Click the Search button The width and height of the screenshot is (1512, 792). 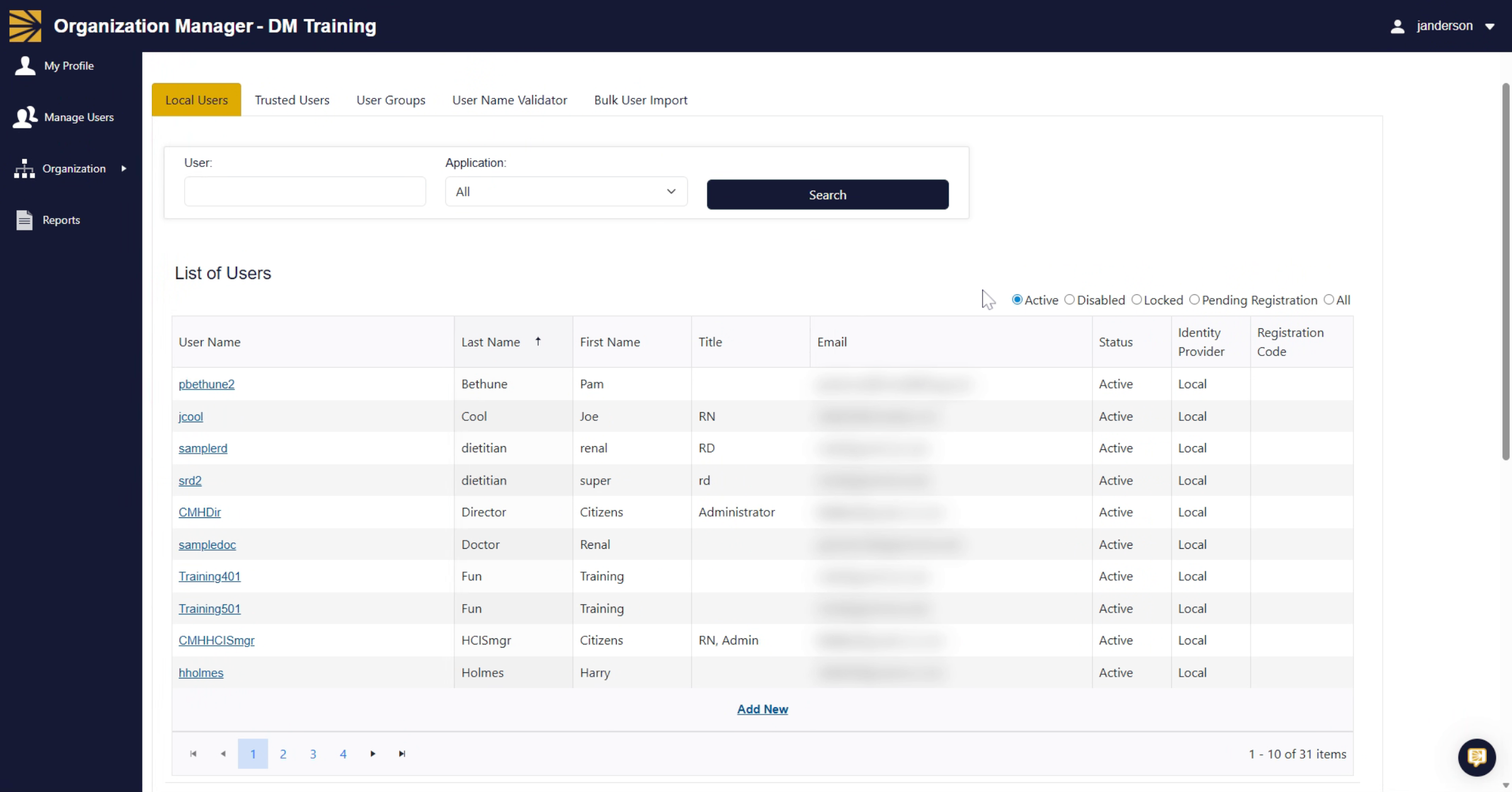tap(827, 195)
